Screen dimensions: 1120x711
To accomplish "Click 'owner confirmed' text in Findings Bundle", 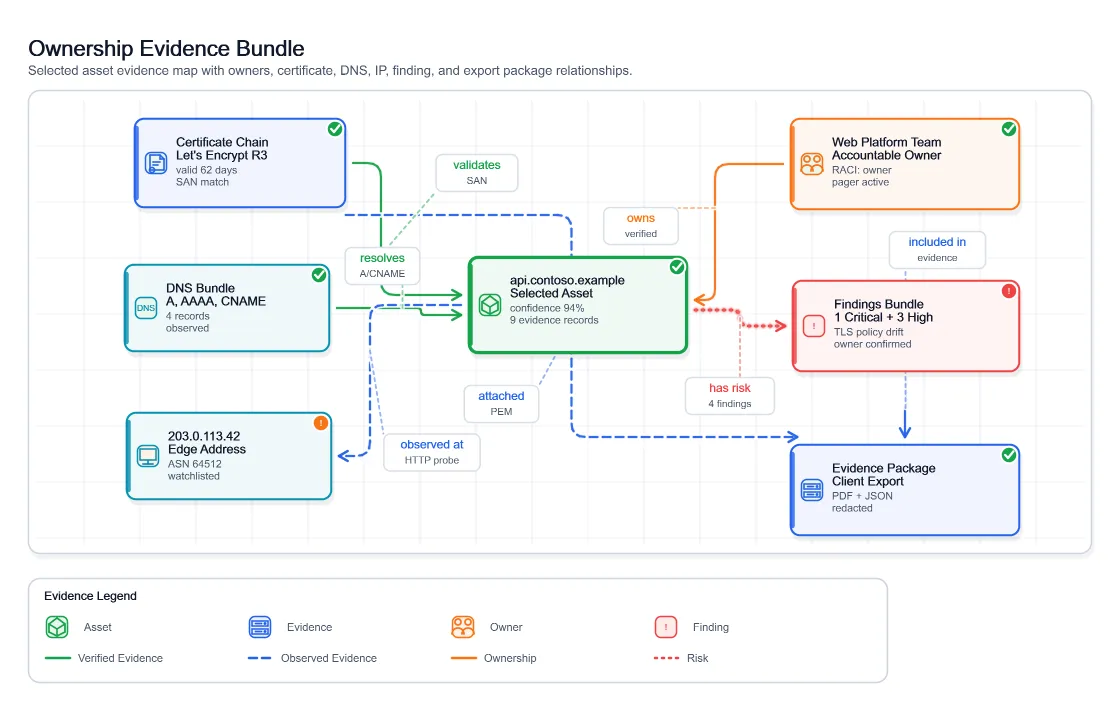I will click(x=873, y=344).
